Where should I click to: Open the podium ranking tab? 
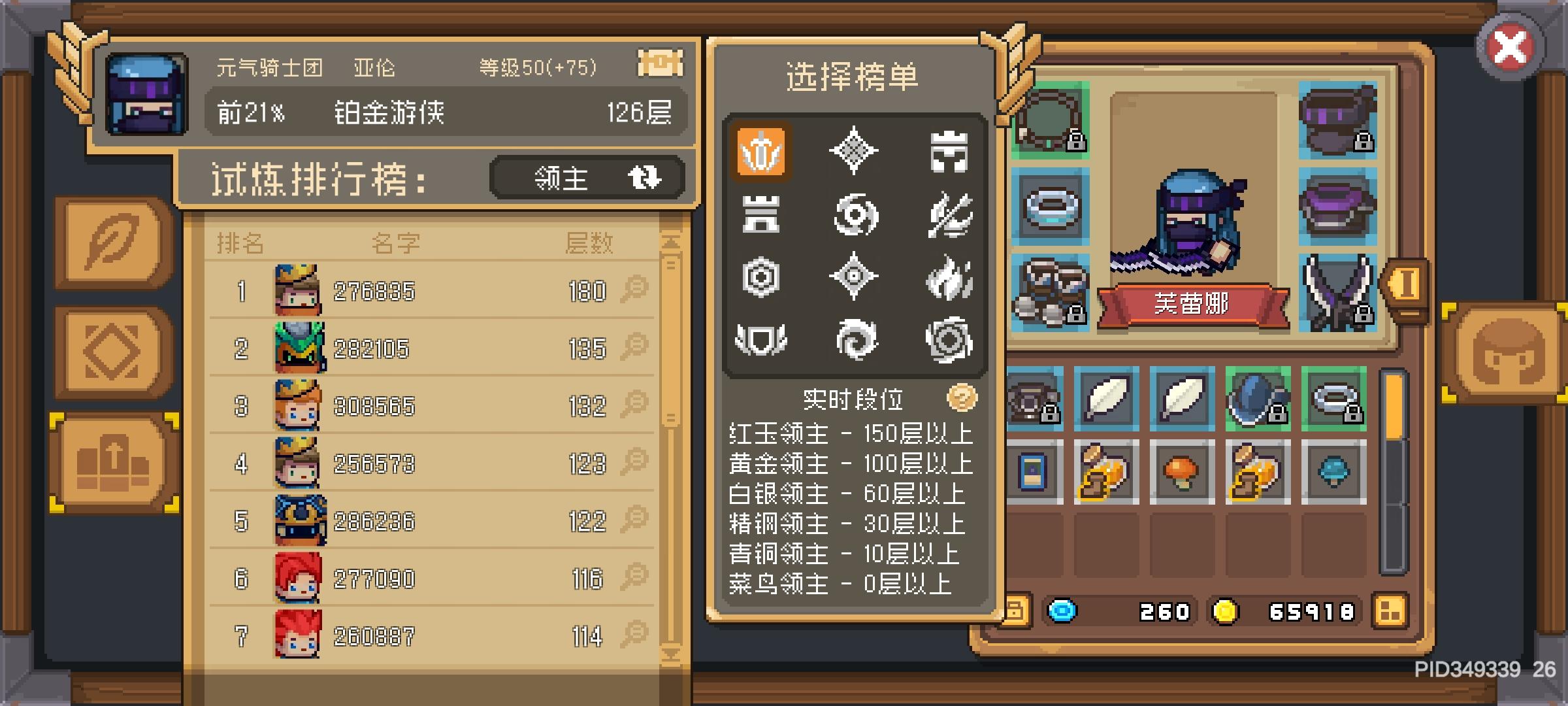coord(114,463)
